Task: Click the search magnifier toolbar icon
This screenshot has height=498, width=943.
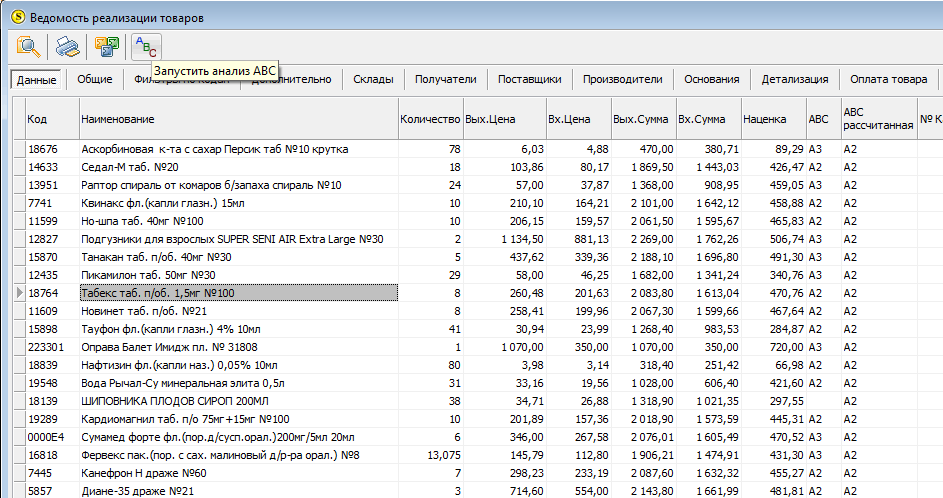Action: [x=28, y=46]
